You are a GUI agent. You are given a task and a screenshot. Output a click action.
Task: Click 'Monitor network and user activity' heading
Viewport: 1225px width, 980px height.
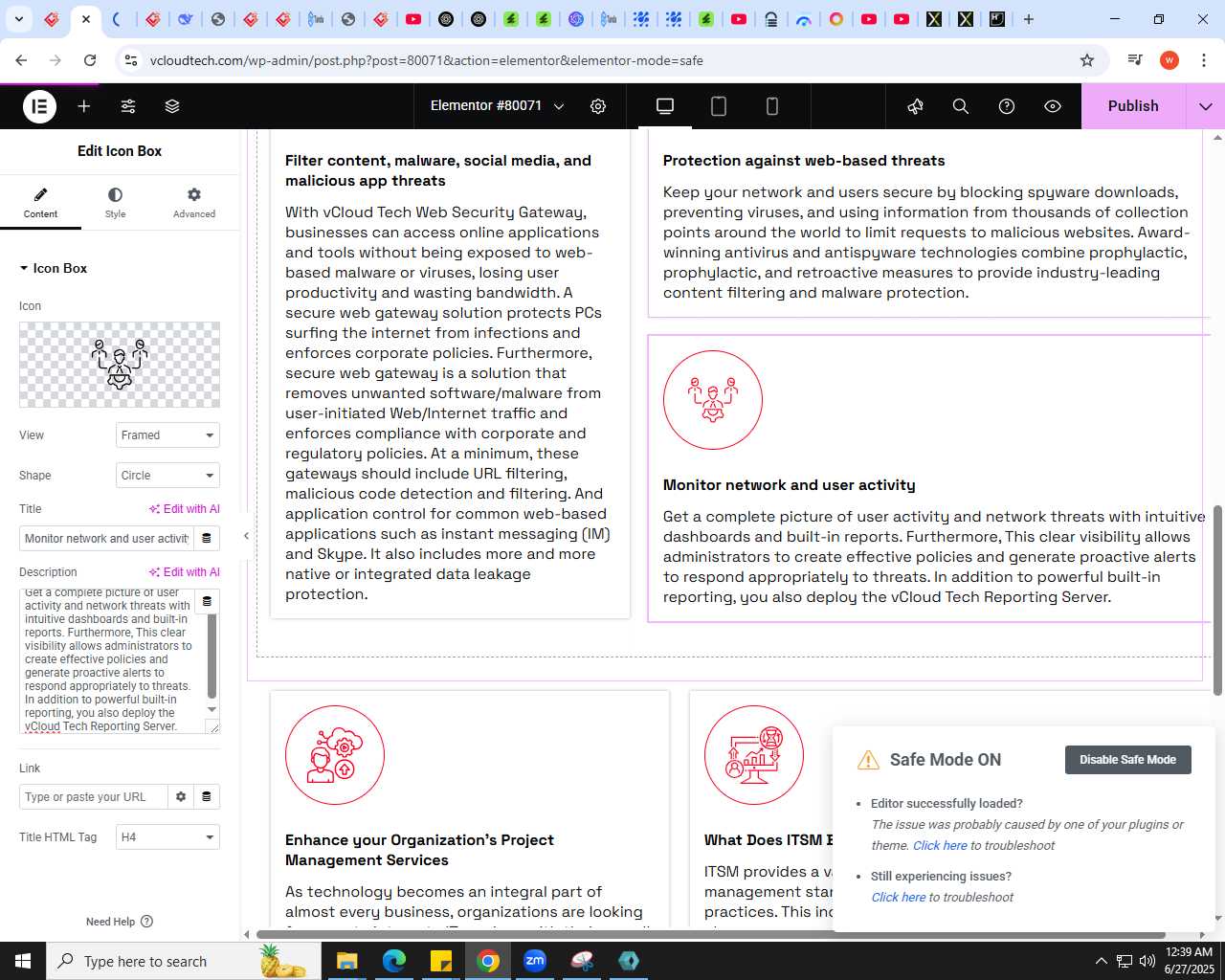click(790, 485)
